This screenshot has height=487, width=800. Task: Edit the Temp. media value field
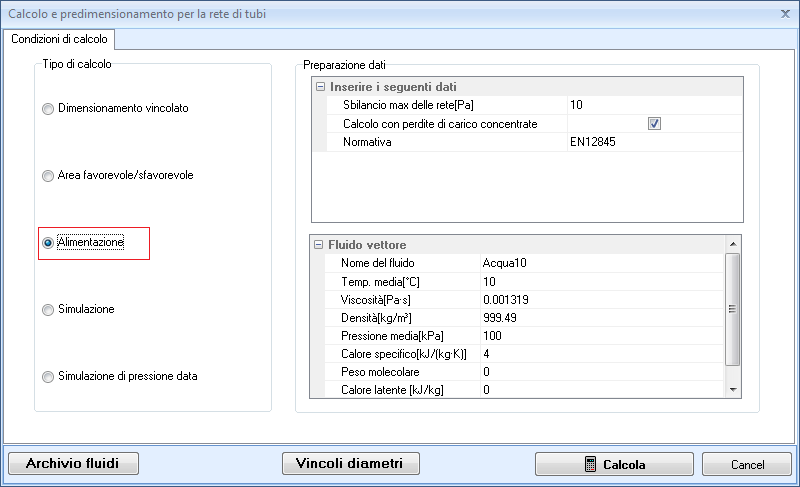600,282
